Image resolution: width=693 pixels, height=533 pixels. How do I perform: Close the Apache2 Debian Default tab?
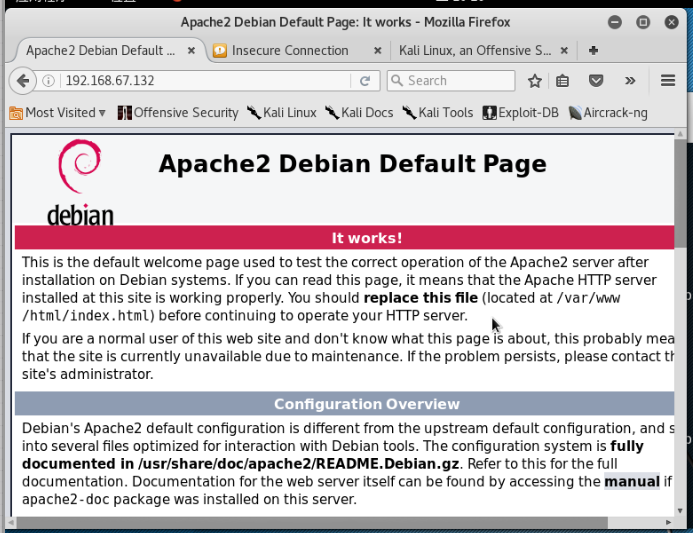(191, 50)
